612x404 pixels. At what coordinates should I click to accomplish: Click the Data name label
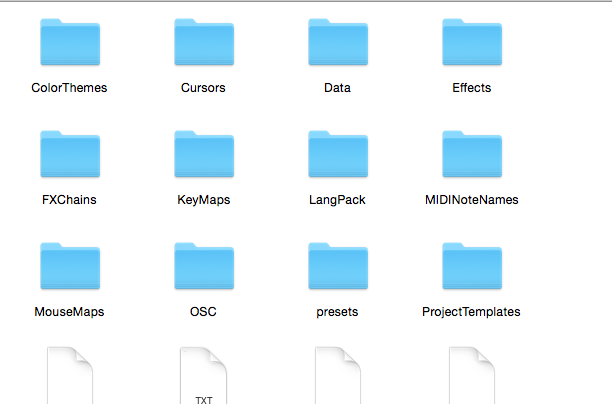point(337,88)
